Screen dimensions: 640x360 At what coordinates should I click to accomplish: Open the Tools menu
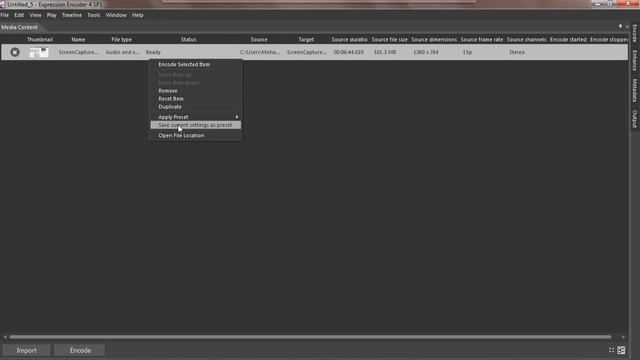pos(94,15)
